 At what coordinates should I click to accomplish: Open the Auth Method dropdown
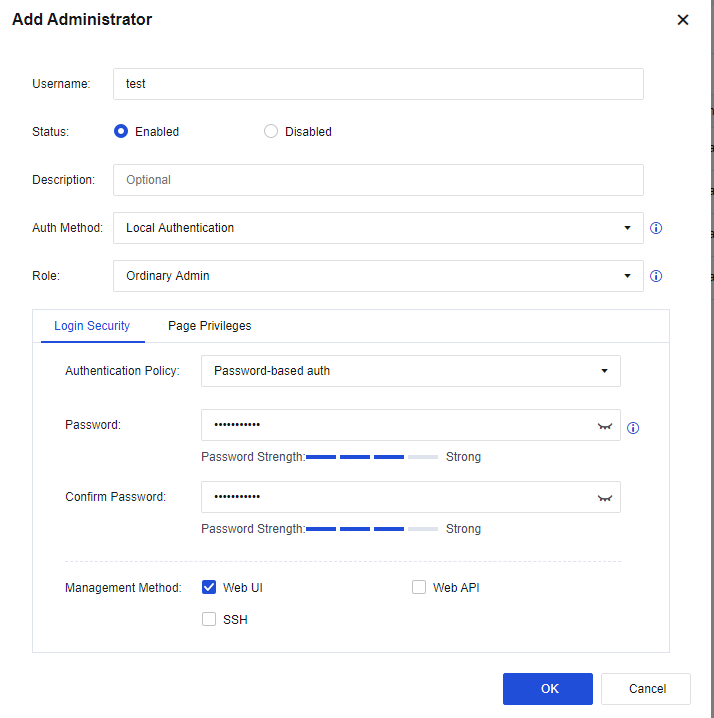[x=378, y=228]
